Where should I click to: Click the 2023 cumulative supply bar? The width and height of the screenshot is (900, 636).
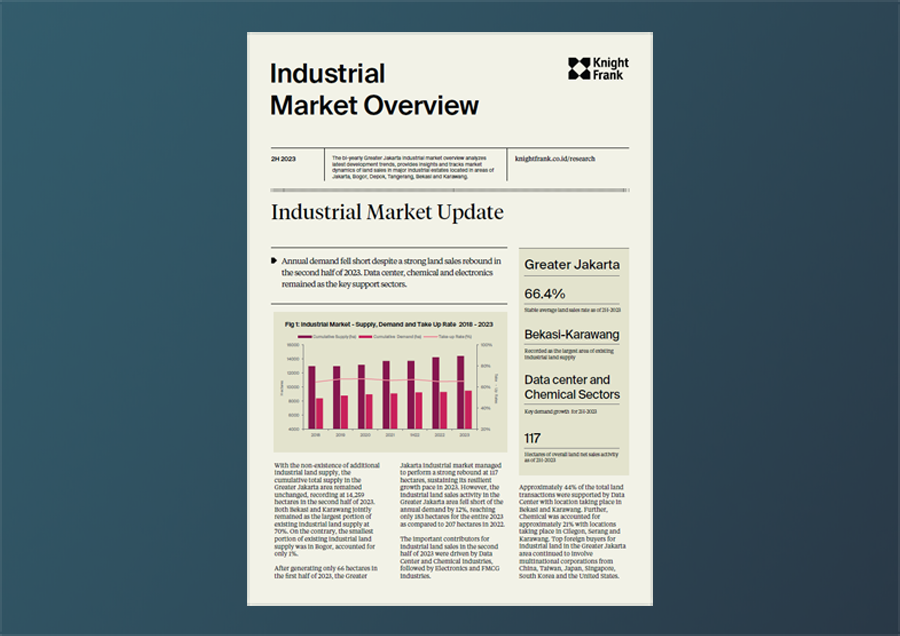460,393
